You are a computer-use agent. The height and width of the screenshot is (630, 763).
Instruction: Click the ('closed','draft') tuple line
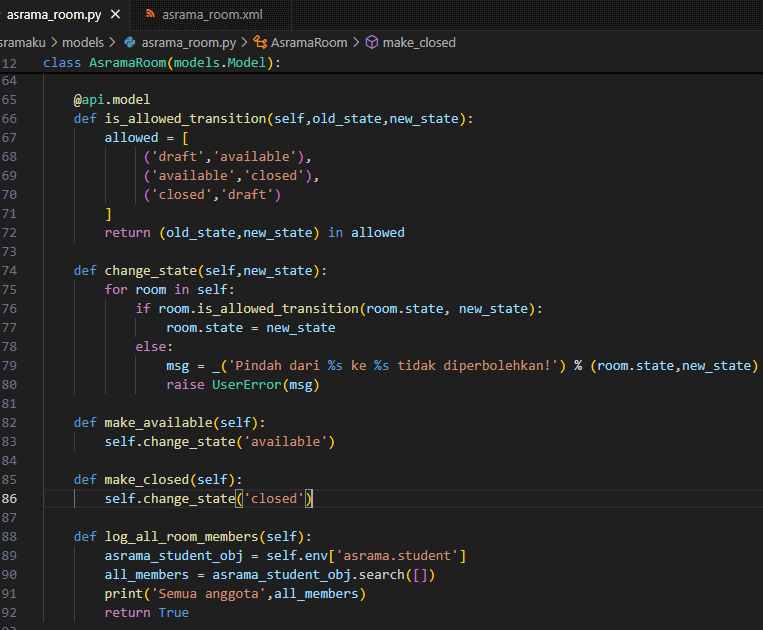click(x=212, y=195)
